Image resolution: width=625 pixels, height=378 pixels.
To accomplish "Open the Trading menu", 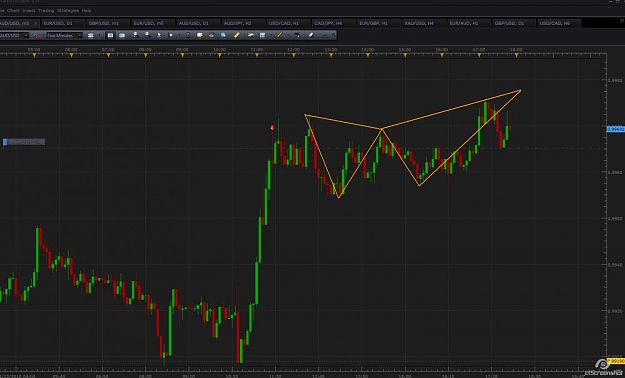I will (x=46, y=10).
